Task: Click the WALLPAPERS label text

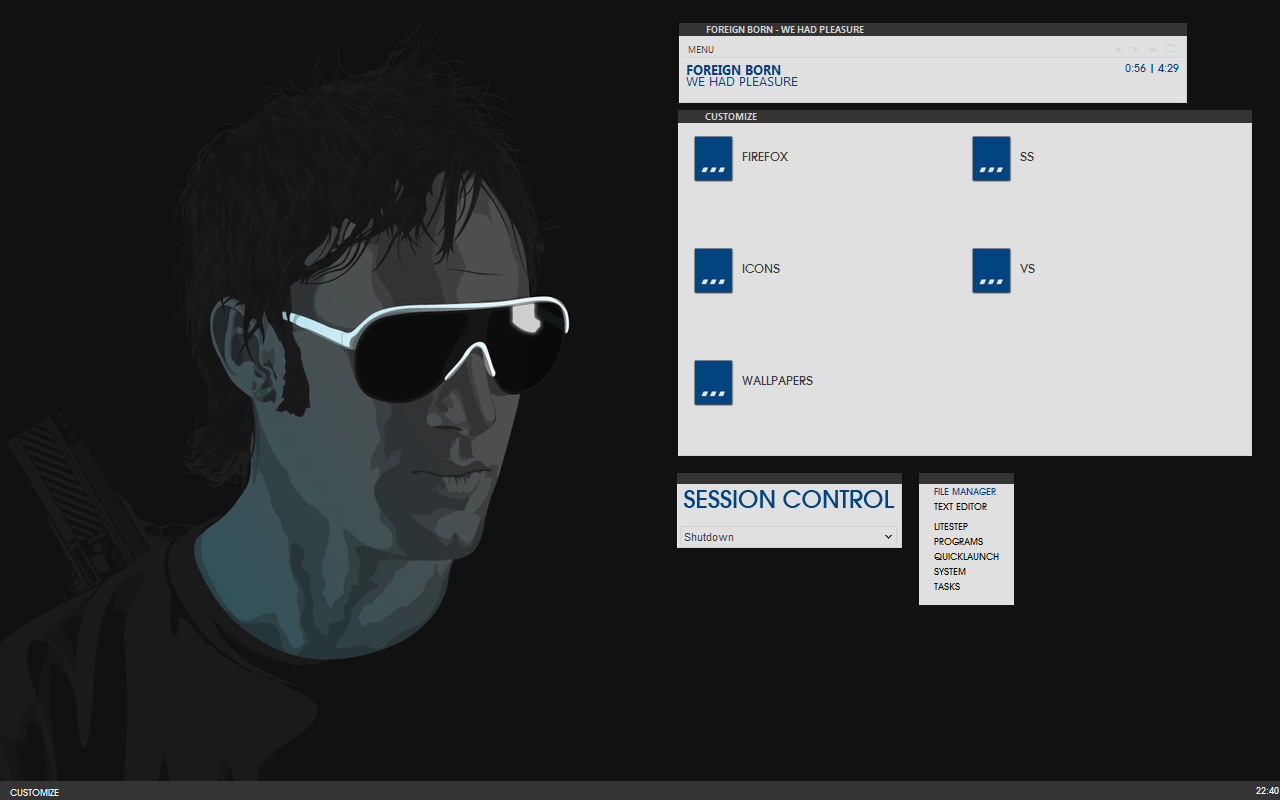Action: (777, 381)
